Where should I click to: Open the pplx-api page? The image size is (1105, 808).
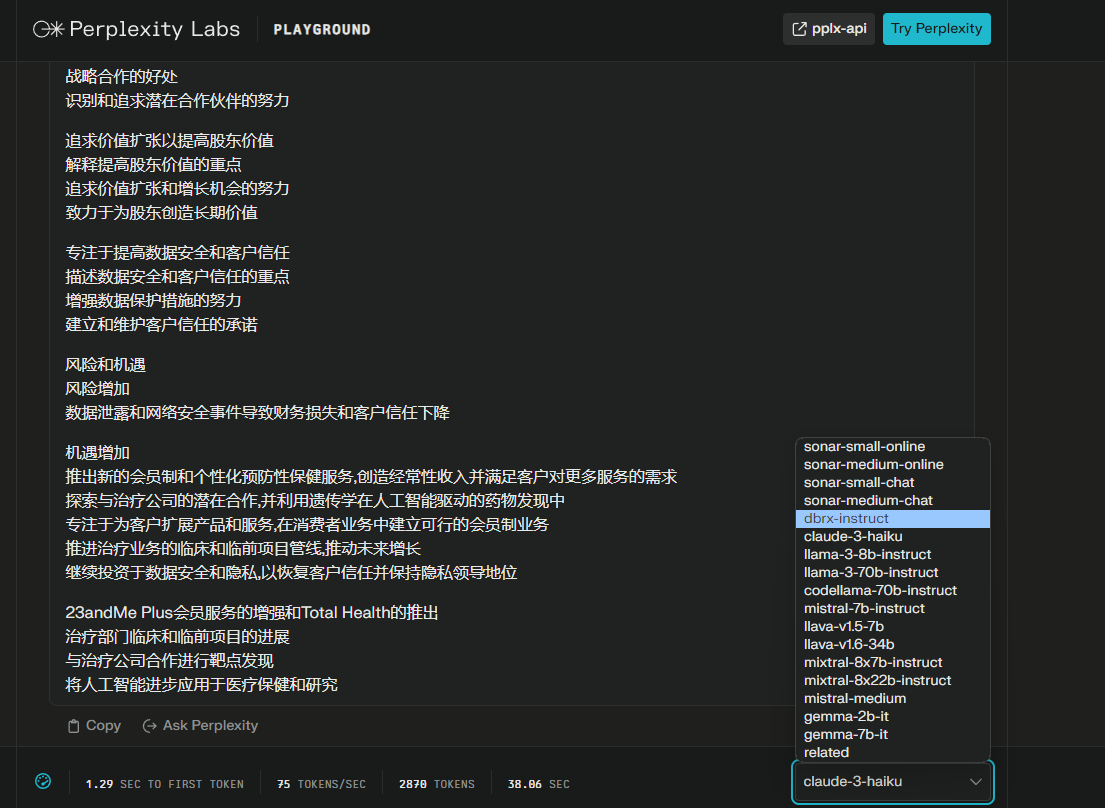pos(828,28)
